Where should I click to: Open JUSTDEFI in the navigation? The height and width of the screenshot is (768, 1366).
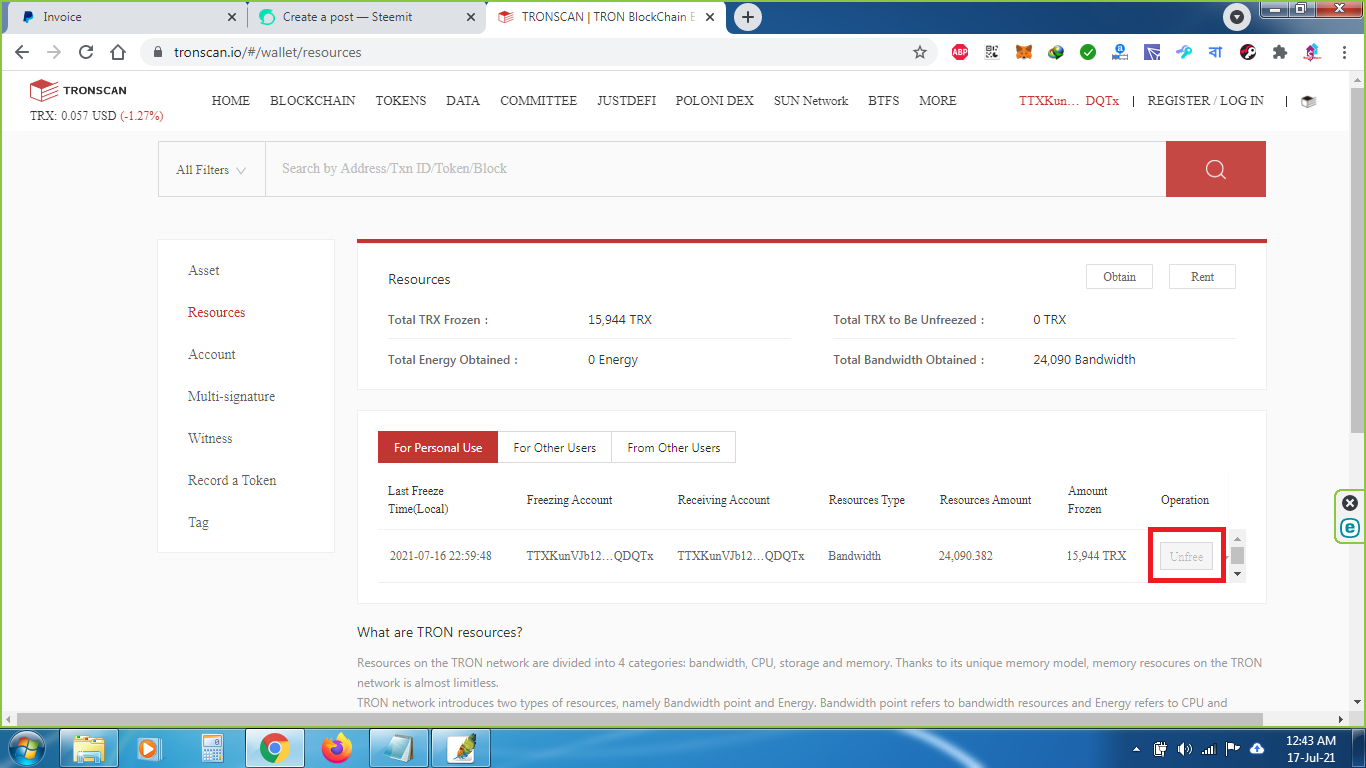(x=626, y=101)
